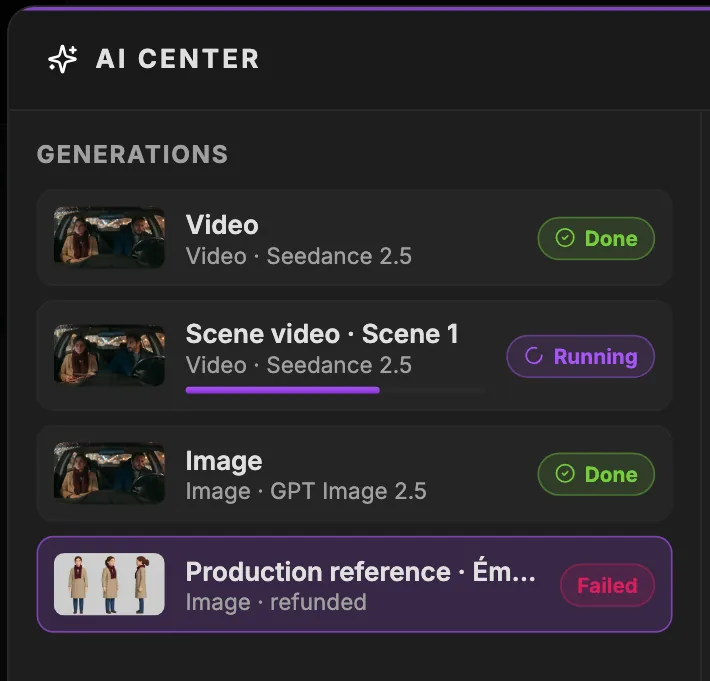This screenshot has width=710, height=681.
Task: Click the Running status badge
Action: point(580,356)
